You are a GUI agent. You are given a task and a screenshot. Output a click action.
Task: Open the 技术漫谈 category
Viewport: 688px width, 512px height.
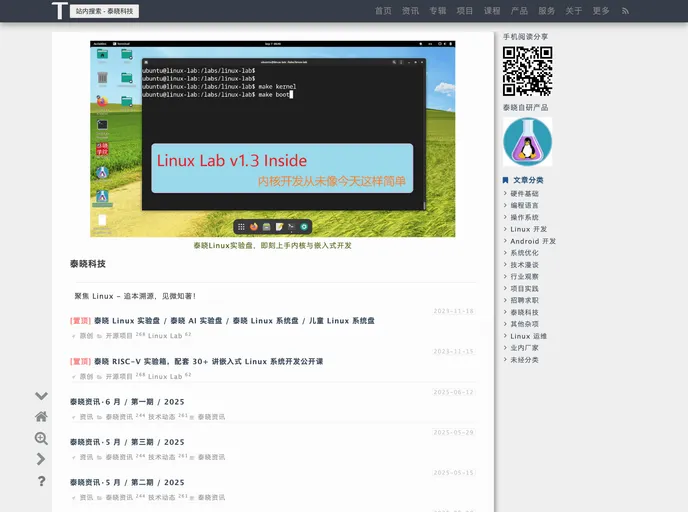pyautogui.click(x=524, y=265)
